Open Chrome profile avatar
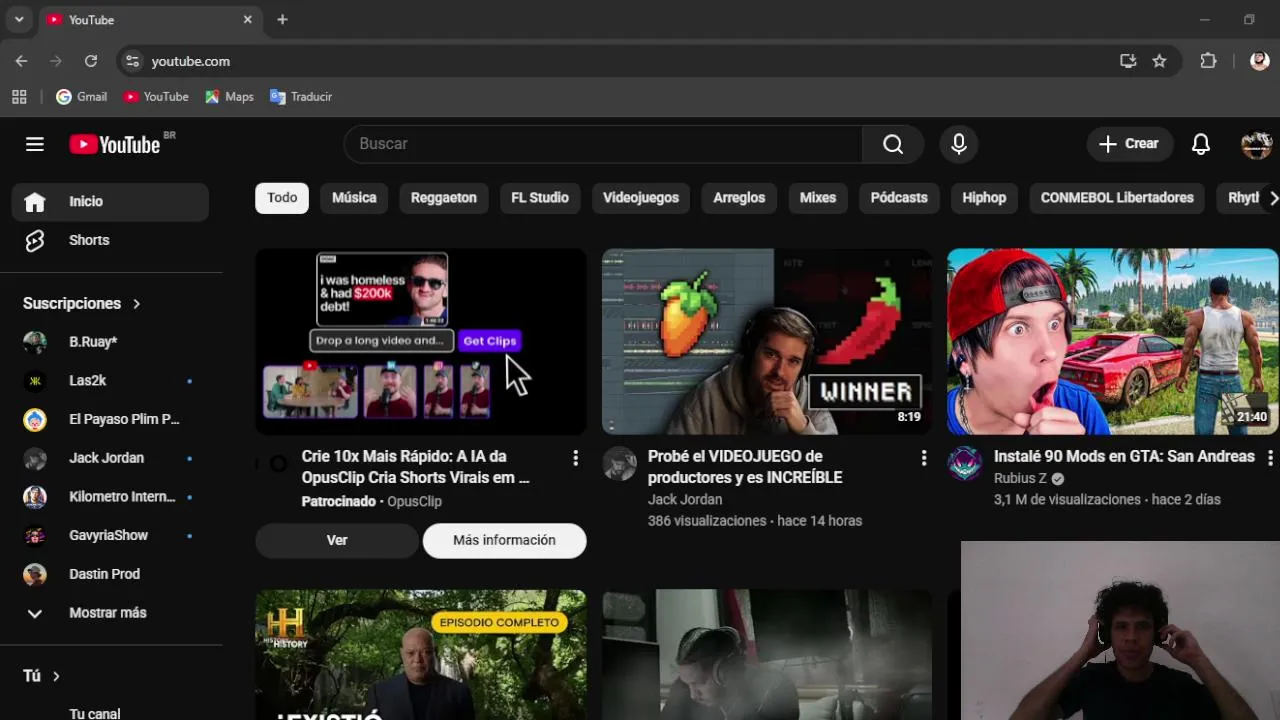Viewport: 1280px width, 720px height. tap(1259, 61)
